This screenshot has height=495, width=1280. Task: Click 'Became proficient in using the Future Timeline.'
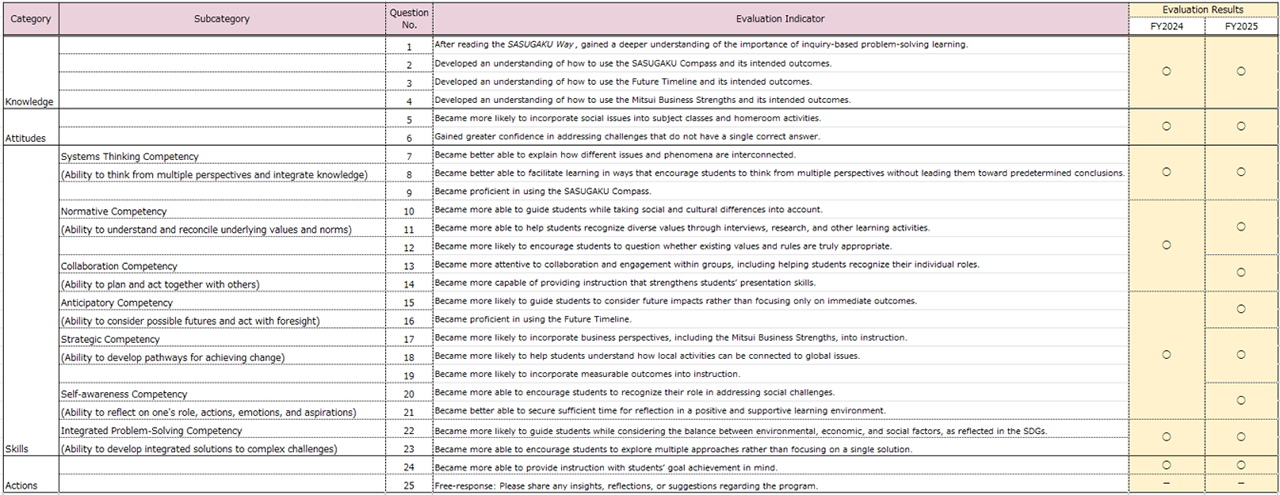533,320
